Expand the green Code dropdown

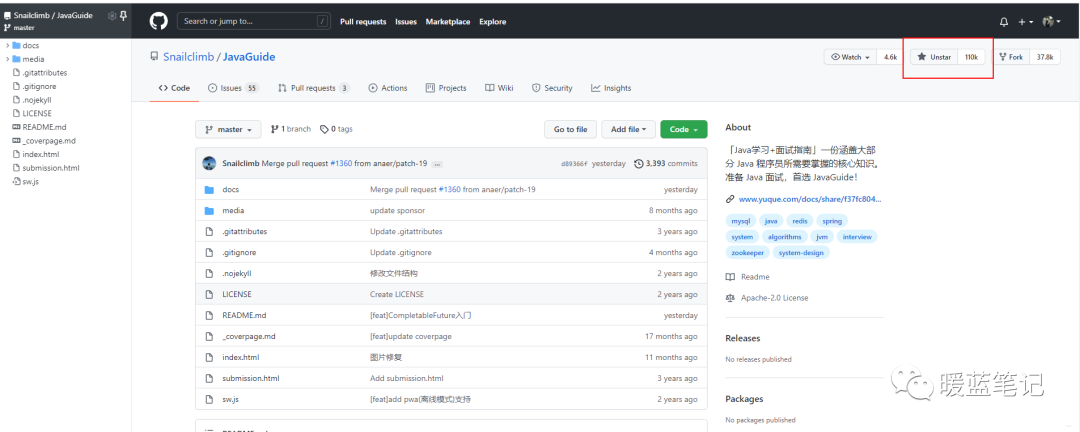coord(684,129)
